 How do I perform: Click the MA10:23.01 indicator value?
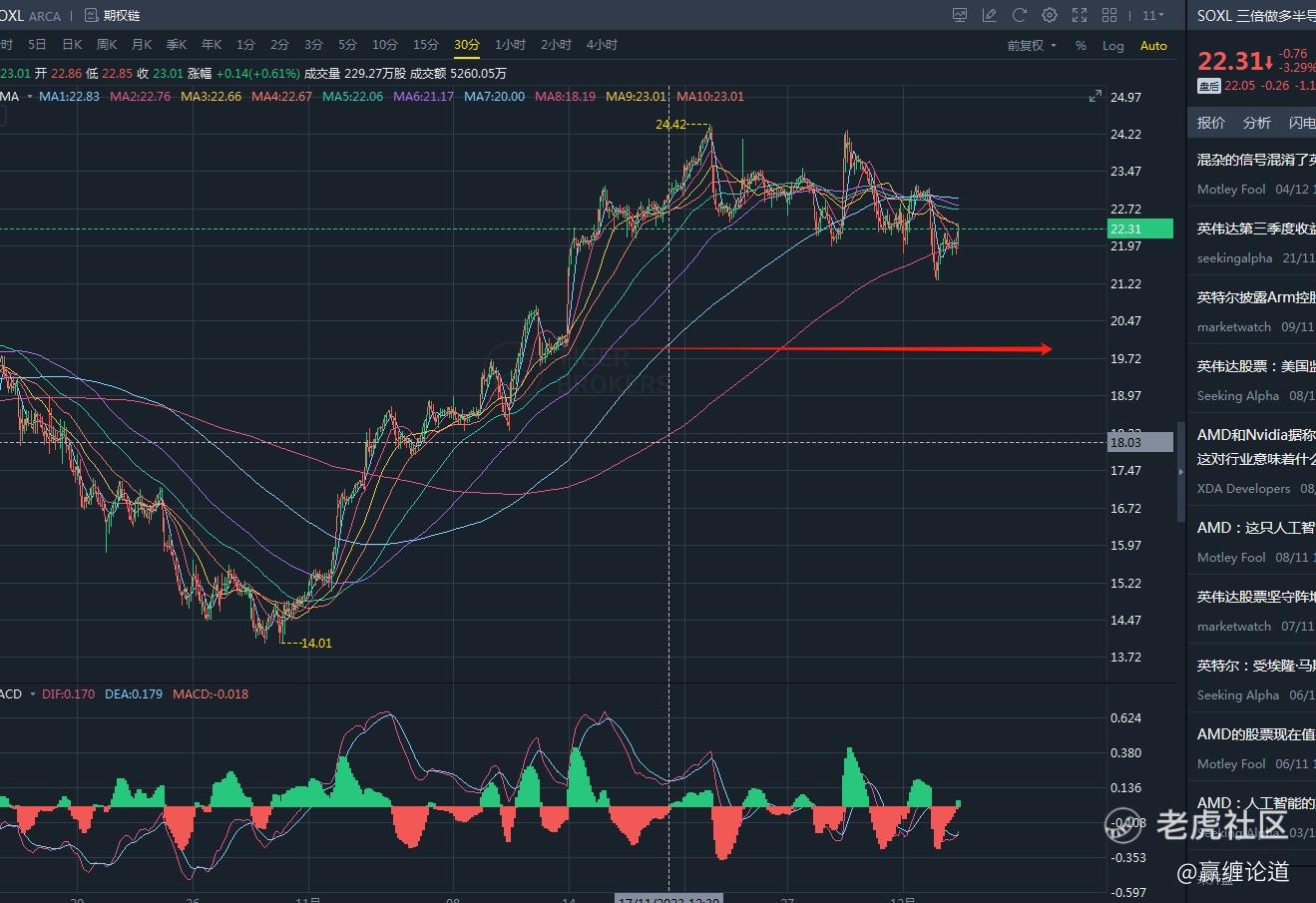pyautogui.click(x=710, y=97)
